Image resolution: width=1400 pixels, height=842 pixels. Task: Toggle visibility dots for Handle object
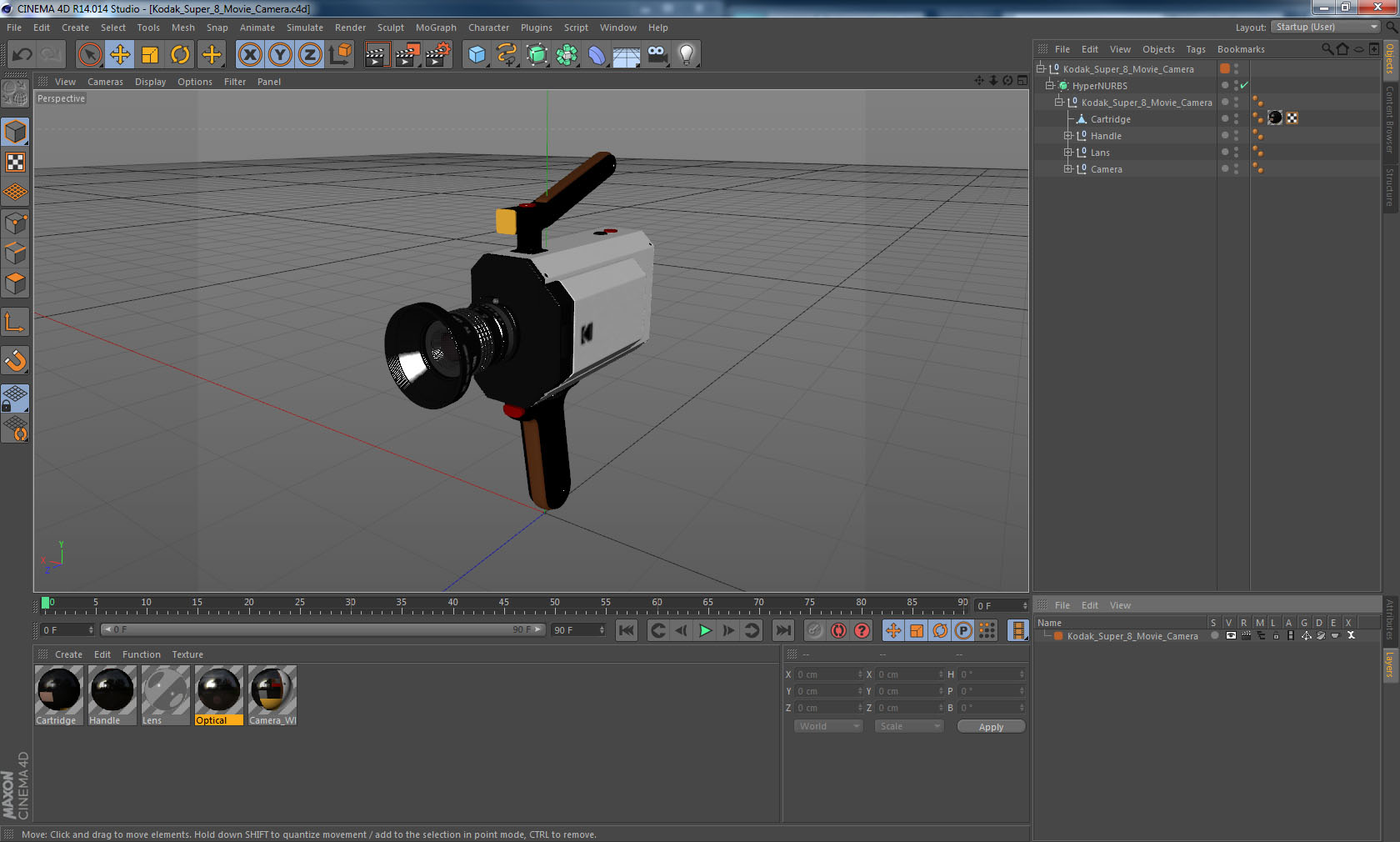pos(1236,136)
